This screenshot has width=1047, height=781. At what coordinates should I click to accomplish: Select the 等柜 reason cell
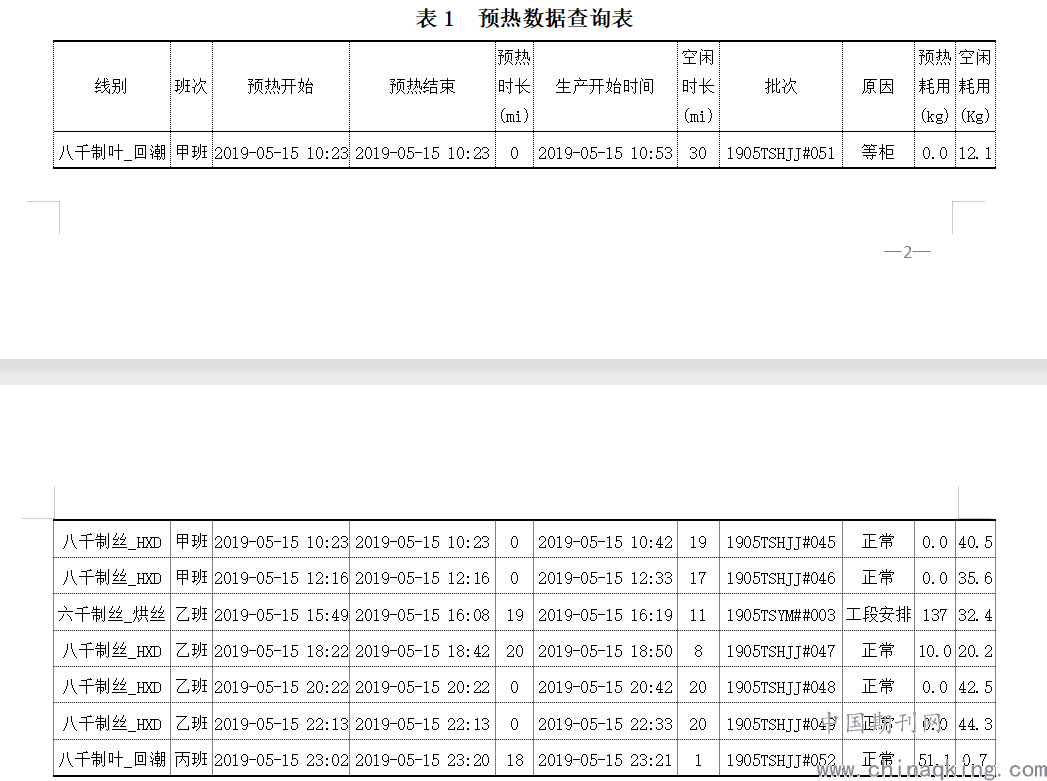[x=877, y=153]
